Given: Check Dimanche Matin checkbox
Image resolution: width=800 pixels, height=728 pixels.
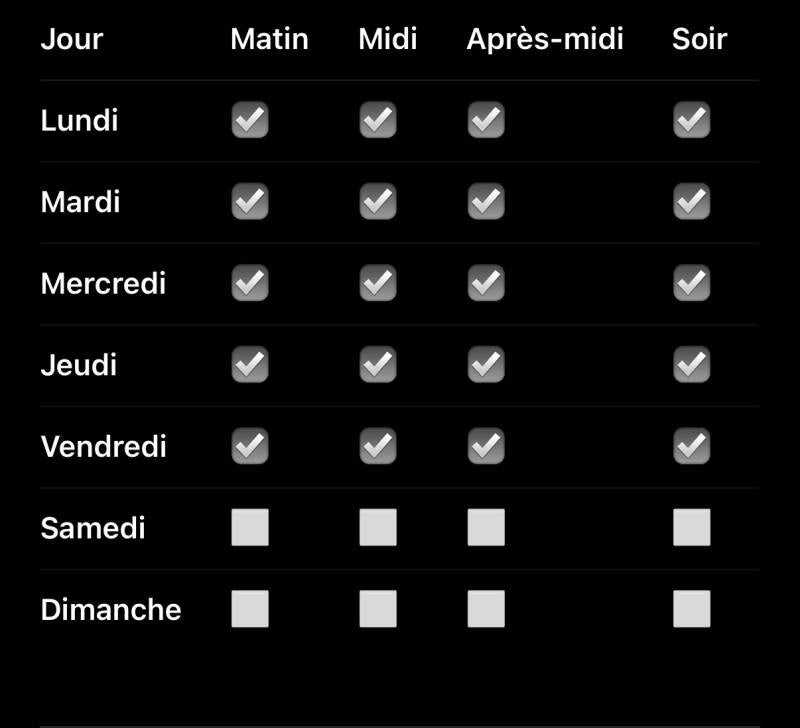Looking at the screenshot, I should (x=250, y=609).
